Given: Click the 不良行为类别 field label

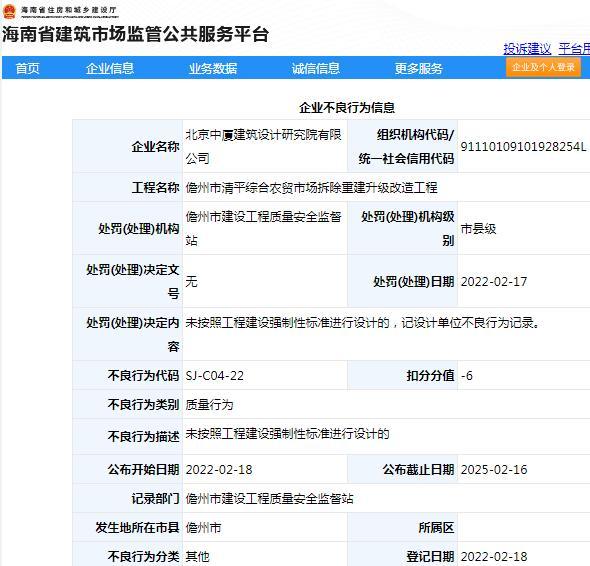Looking at the screenshot, I should 143,405.
